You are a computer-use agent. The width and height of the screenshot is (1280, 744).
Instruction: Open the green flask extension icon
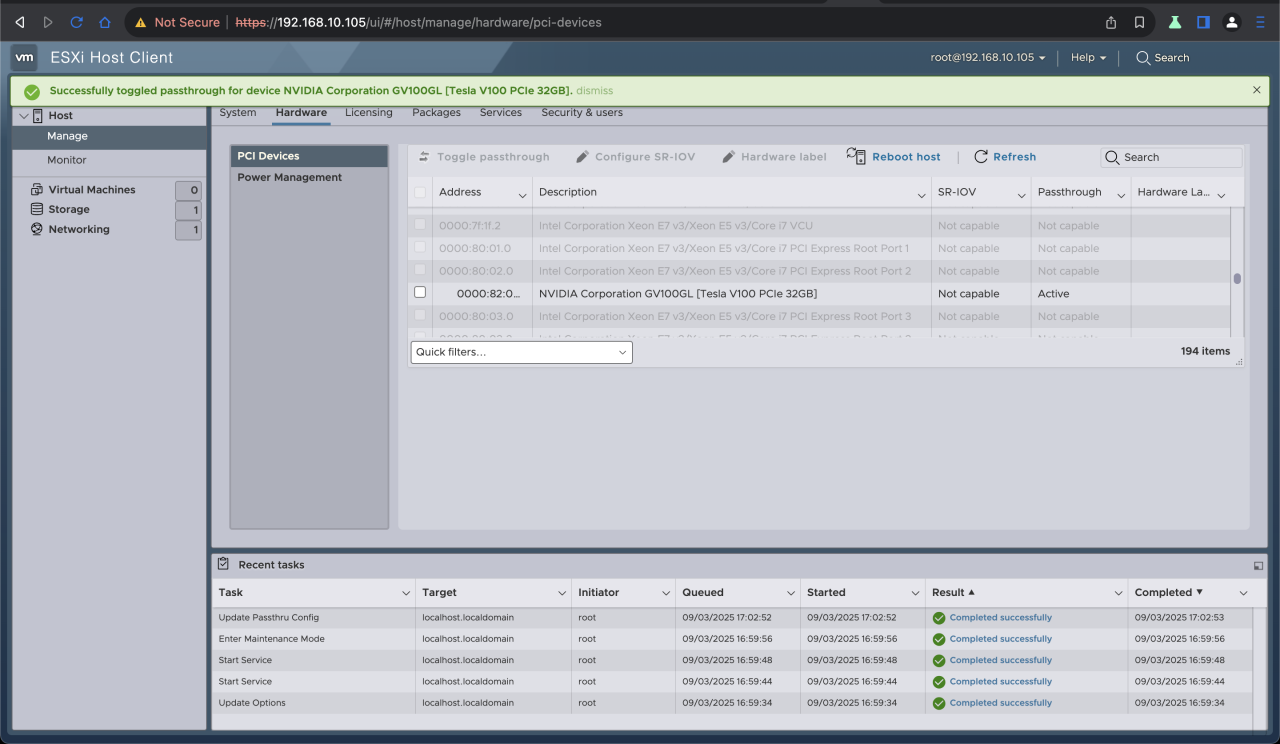click(1175, 22)
